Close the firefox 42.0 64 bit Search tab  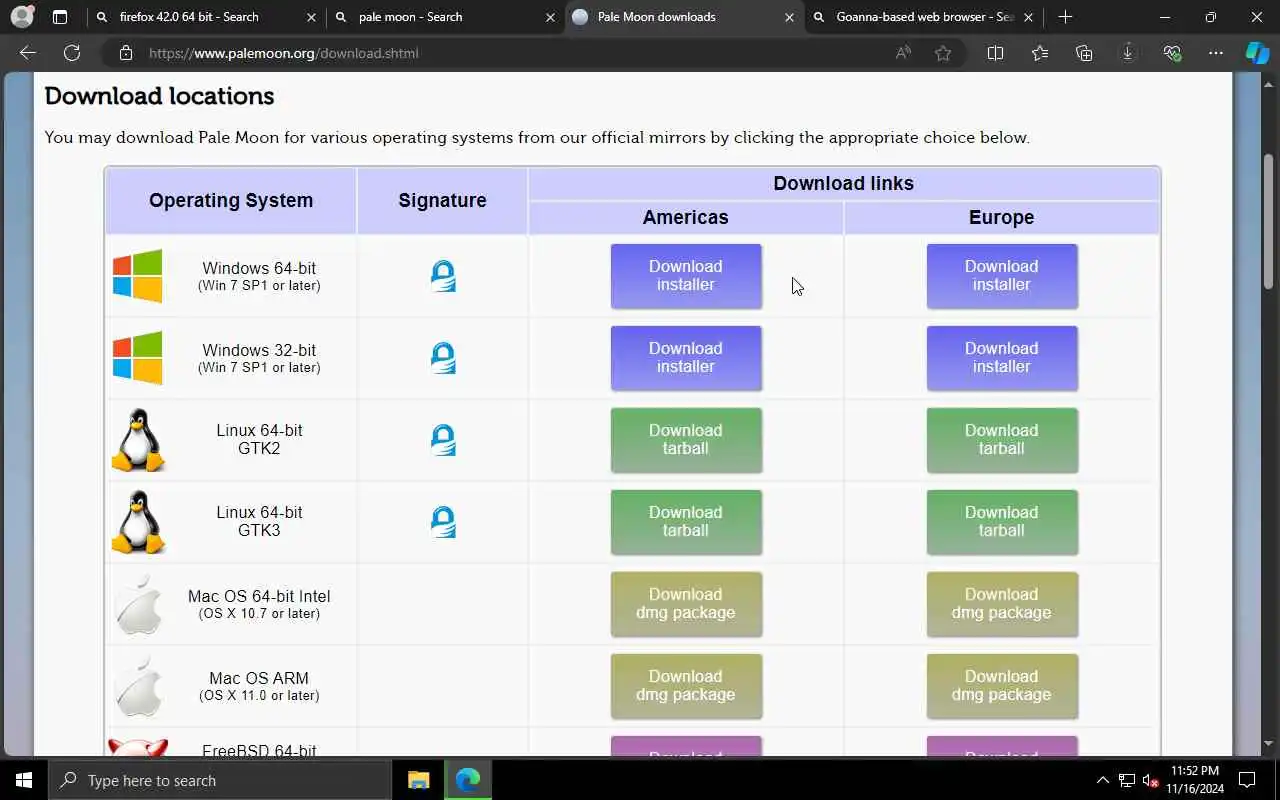(312, 17)
